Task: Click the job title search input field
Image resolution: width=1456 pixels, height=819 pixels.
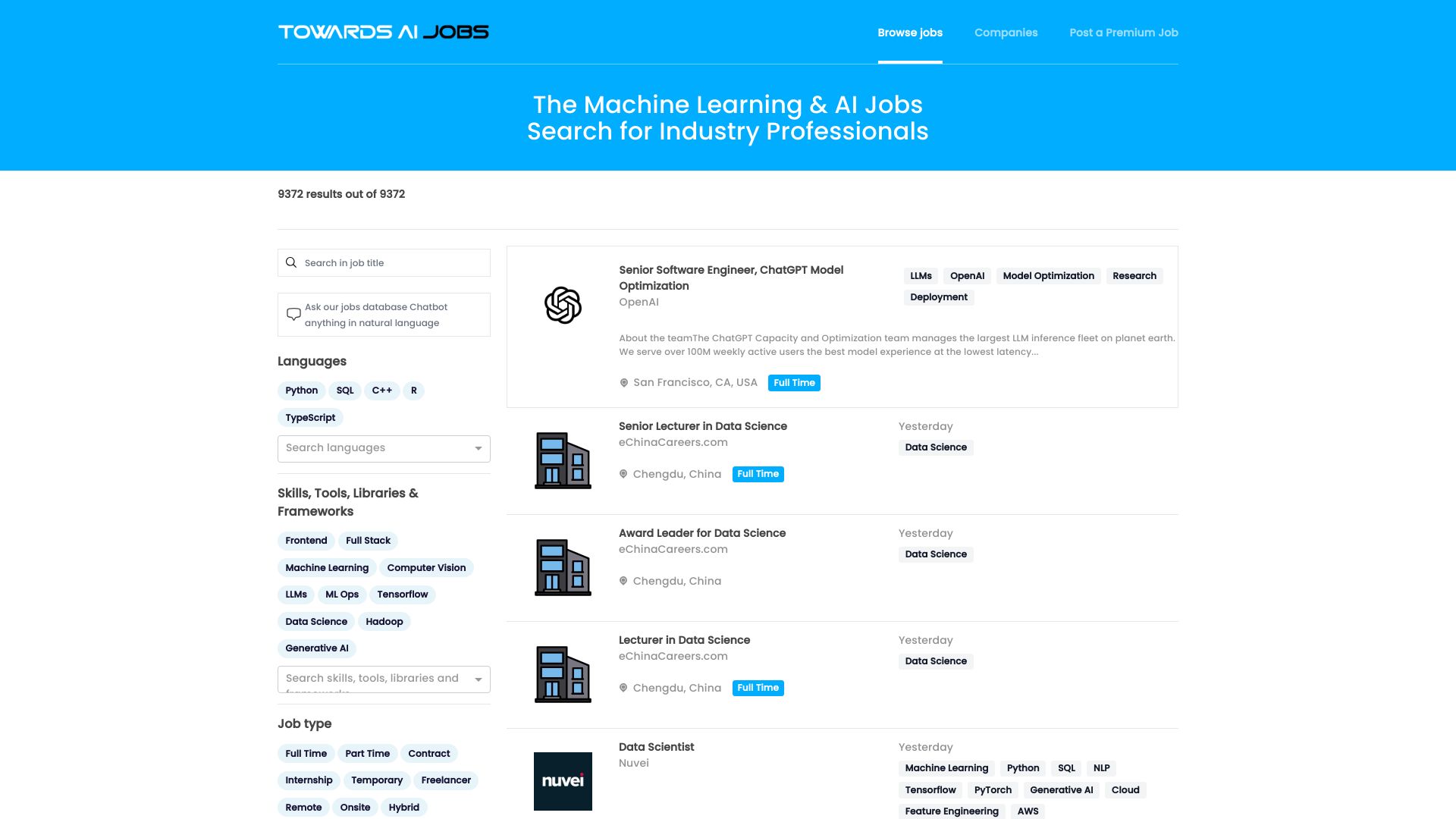Action: pos(384,262)
